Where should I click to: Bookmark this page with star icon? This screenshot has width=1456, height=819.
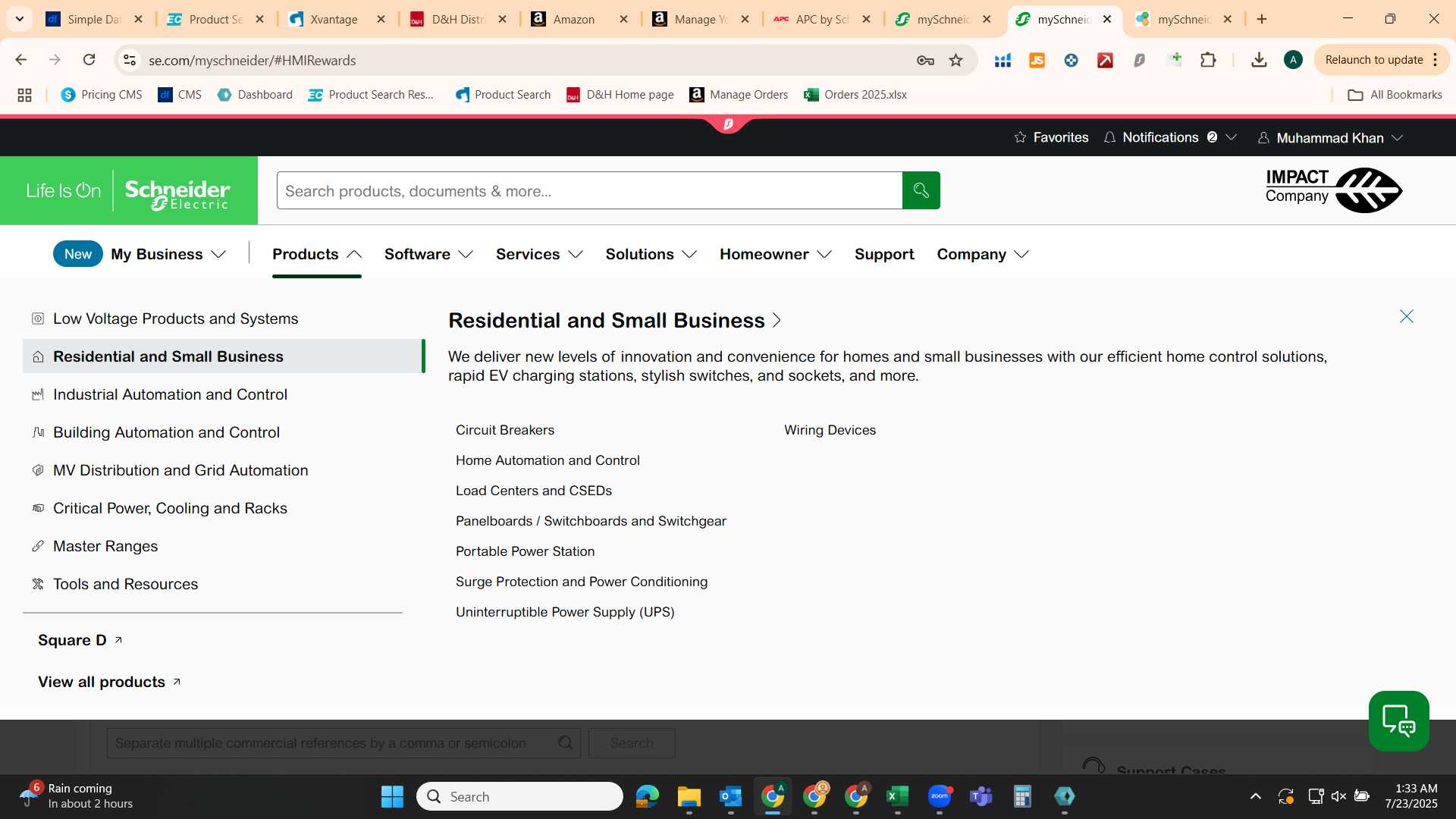tap(955, 60)
